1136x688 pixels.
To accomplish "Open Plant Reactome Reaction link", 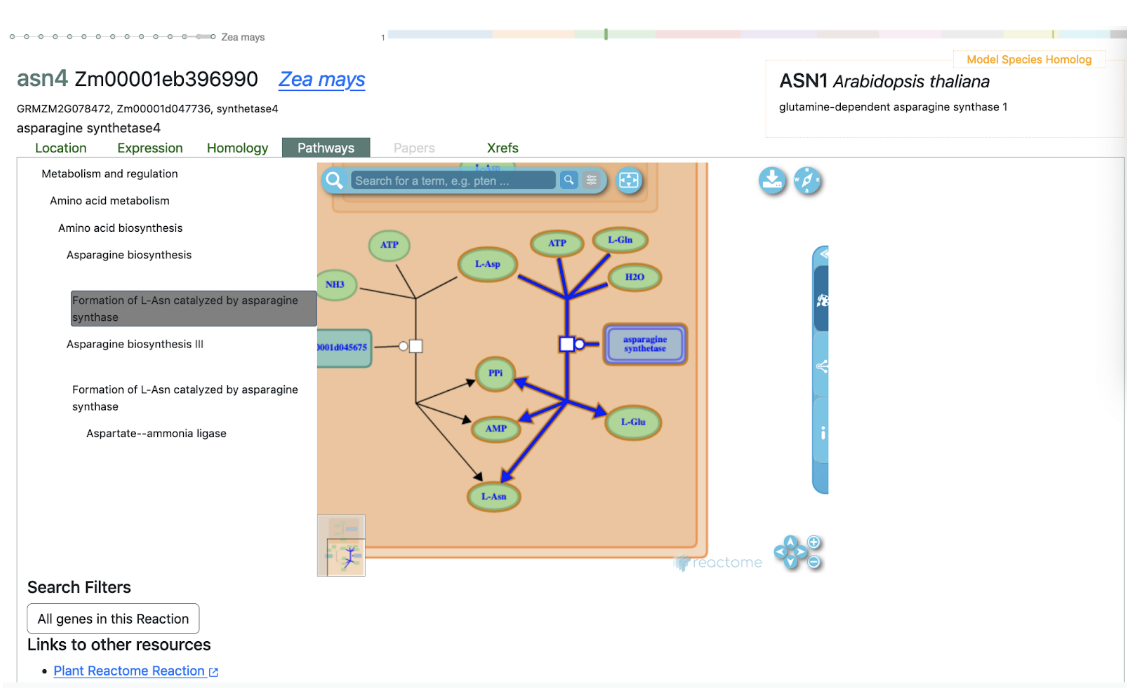I will tap(129, 671).
